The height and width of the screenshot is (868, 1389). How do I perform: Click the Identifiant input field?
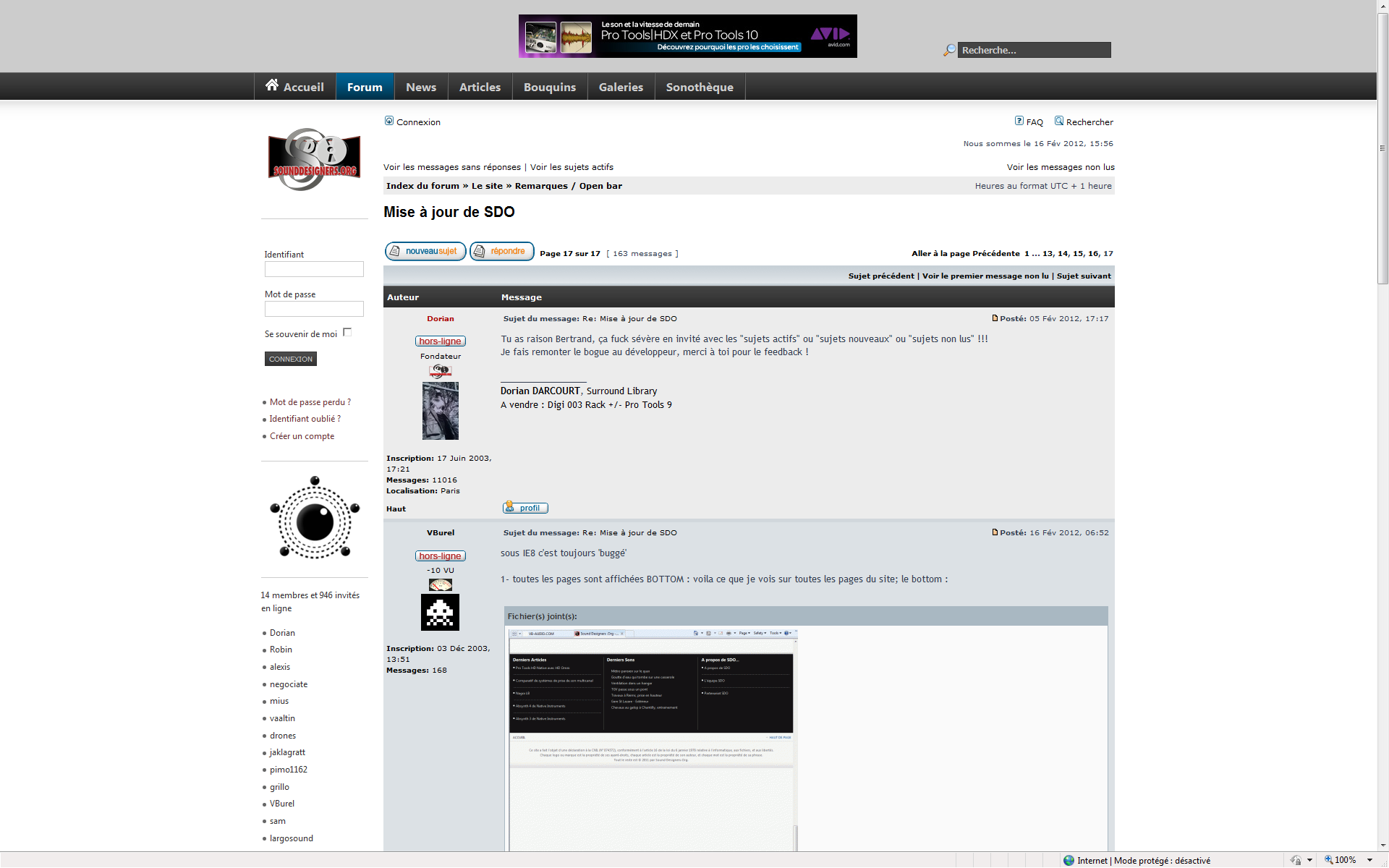pyautogui.click(x=314, y=269)
